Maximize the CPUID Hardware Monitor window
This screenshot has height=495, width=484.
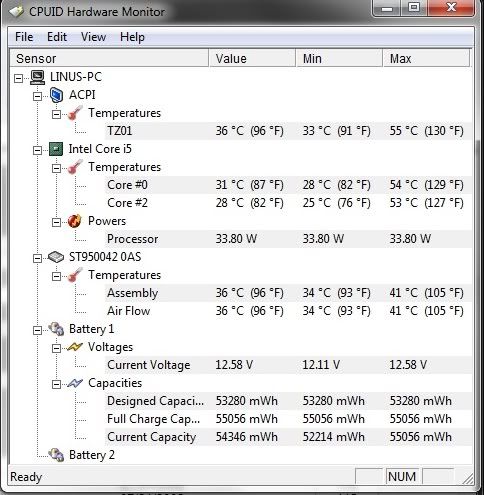pyautogui.click(x=414, y=8)
